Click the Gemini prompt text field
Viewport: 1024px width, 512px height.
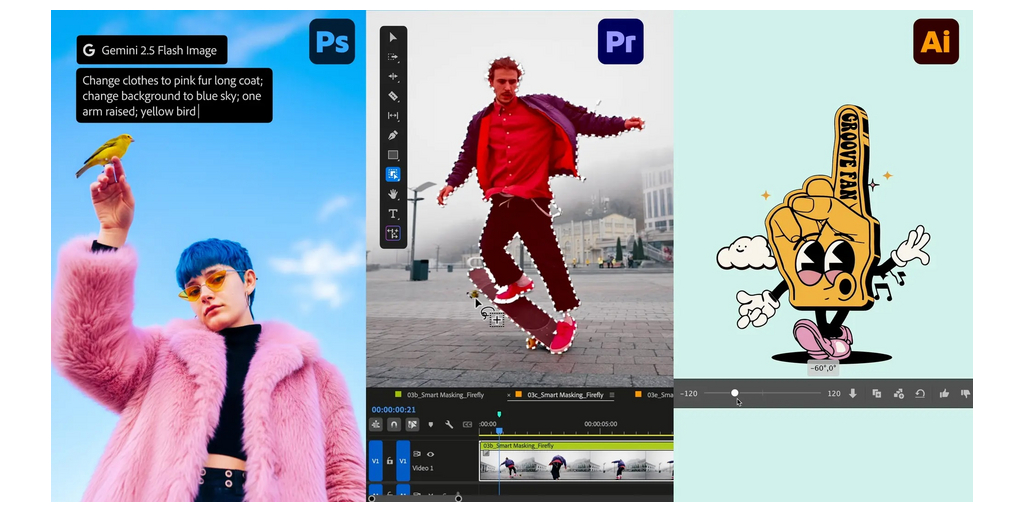(174, 96)
